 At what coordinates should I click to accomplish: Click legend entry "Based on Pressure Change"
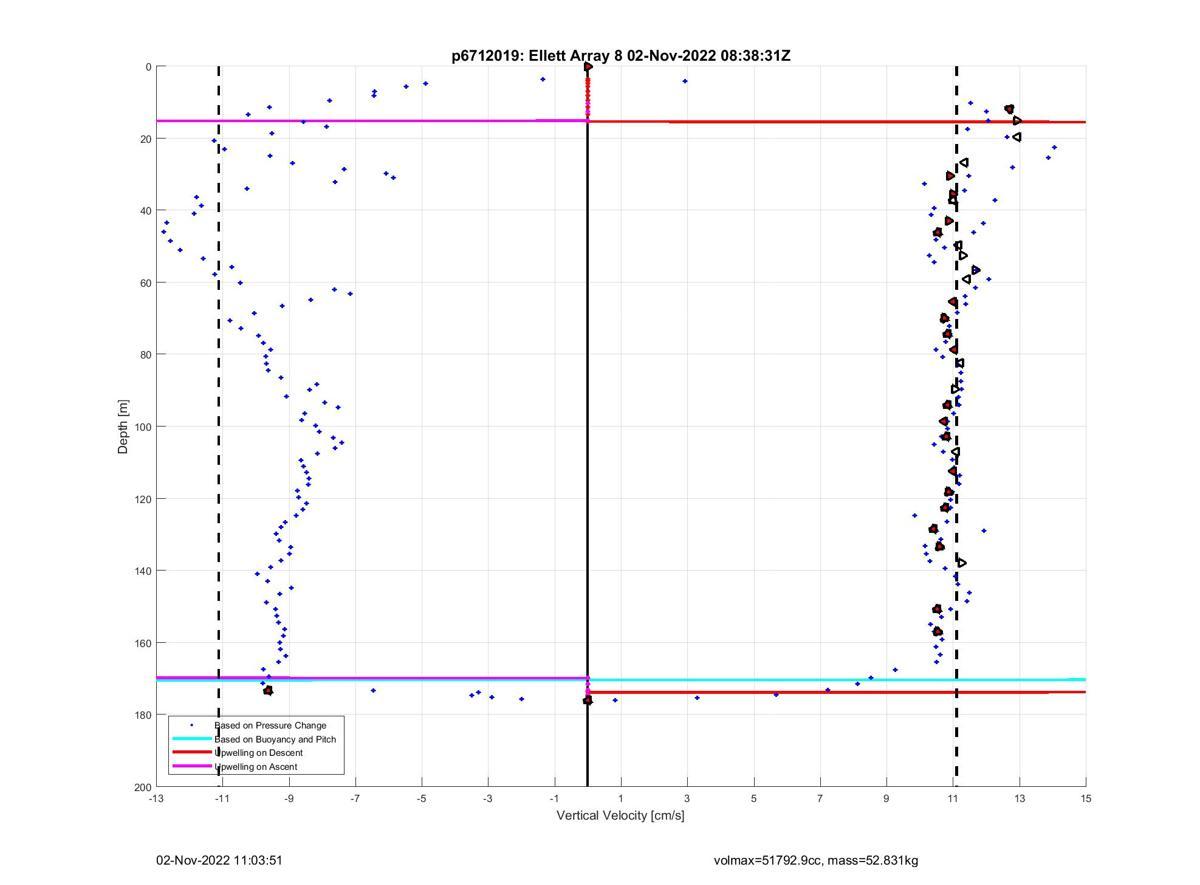(270, 725)
